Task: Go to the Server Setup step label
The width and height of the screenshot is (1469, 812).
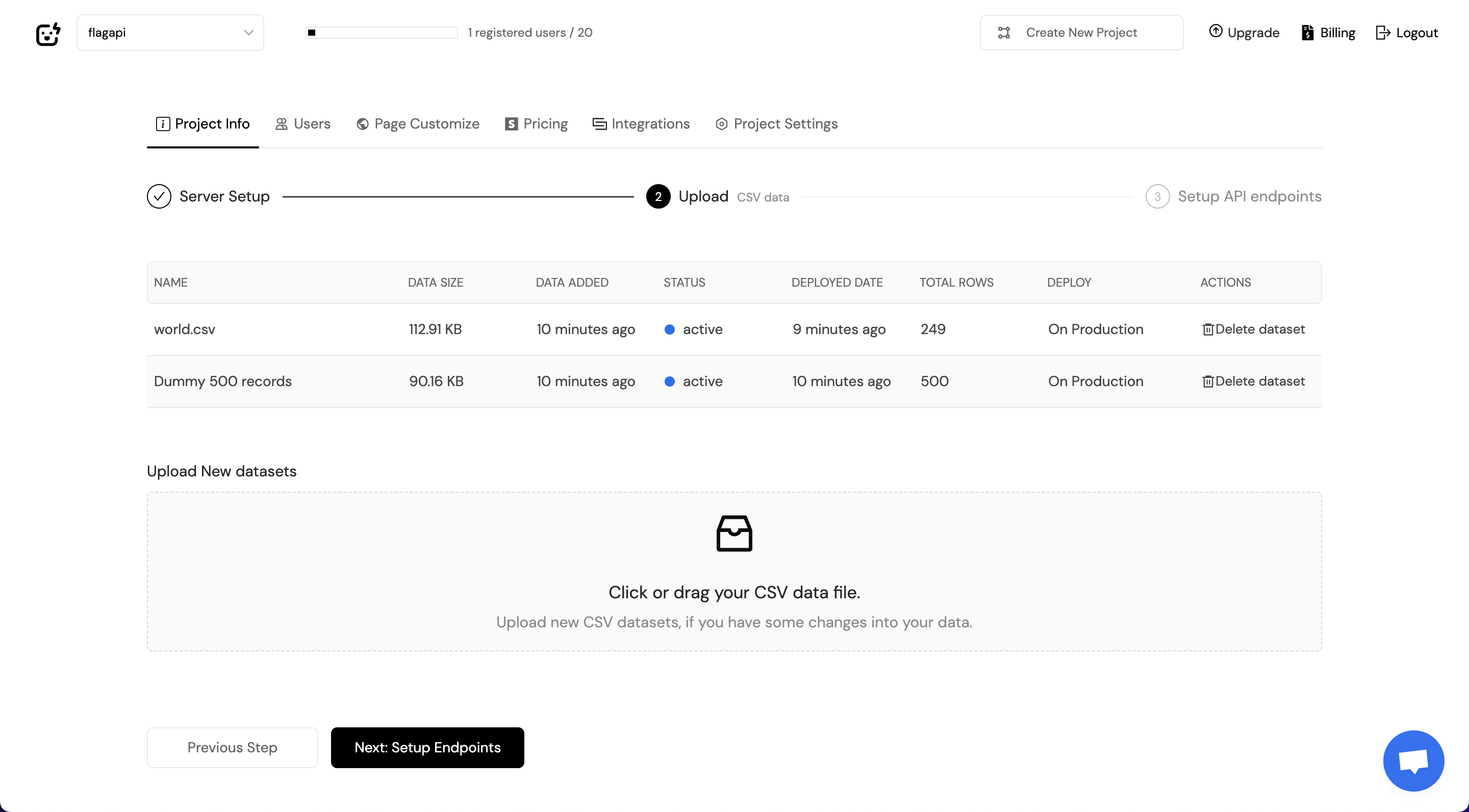Action: coord(224,196)
